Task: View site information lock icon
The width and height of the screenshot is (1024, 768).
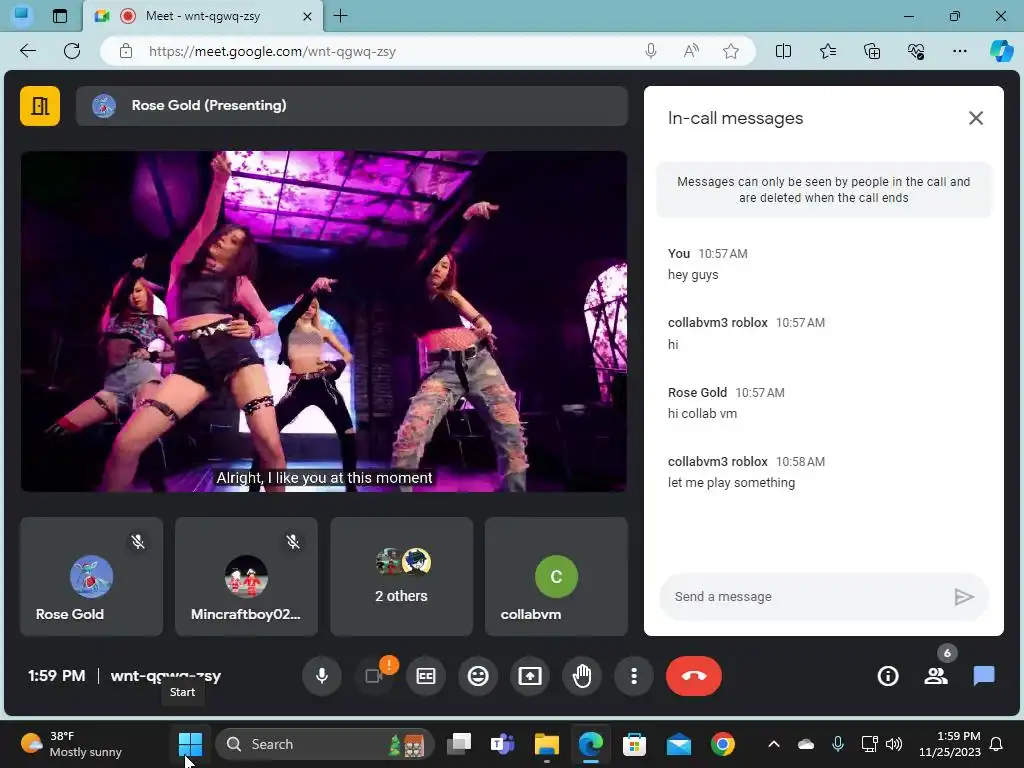Action: click(x=126, y=52)
